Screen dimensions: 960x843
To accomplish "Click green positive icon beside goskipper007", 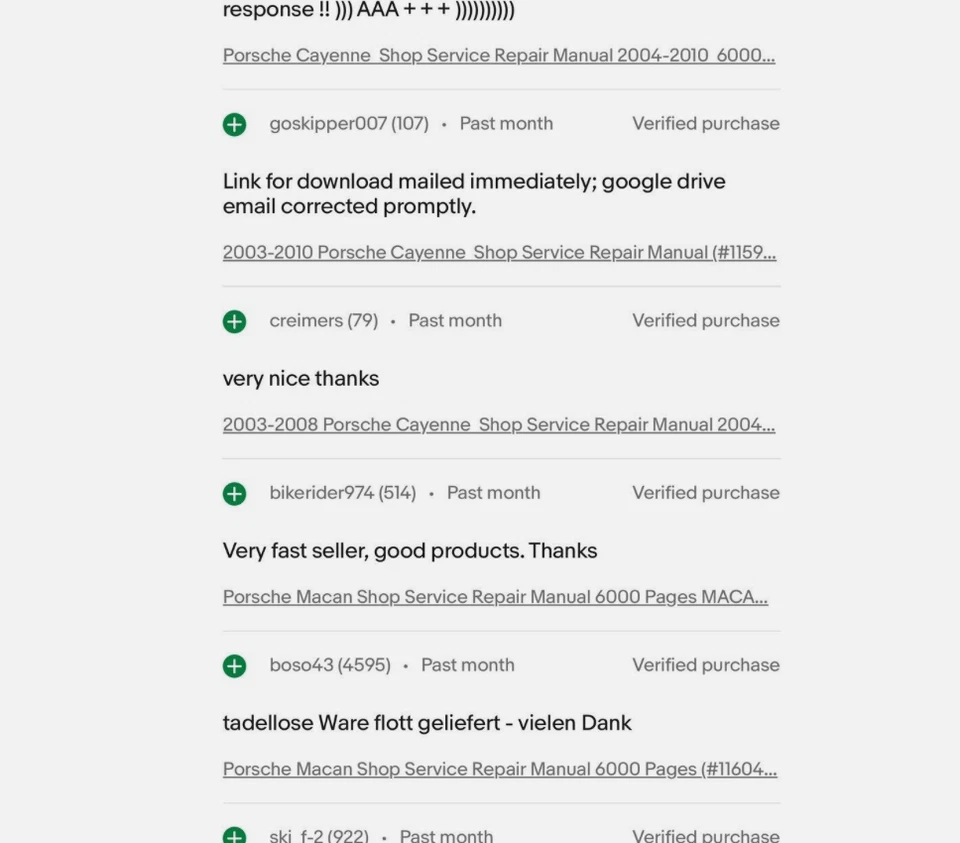I will [x=234, y=124].
